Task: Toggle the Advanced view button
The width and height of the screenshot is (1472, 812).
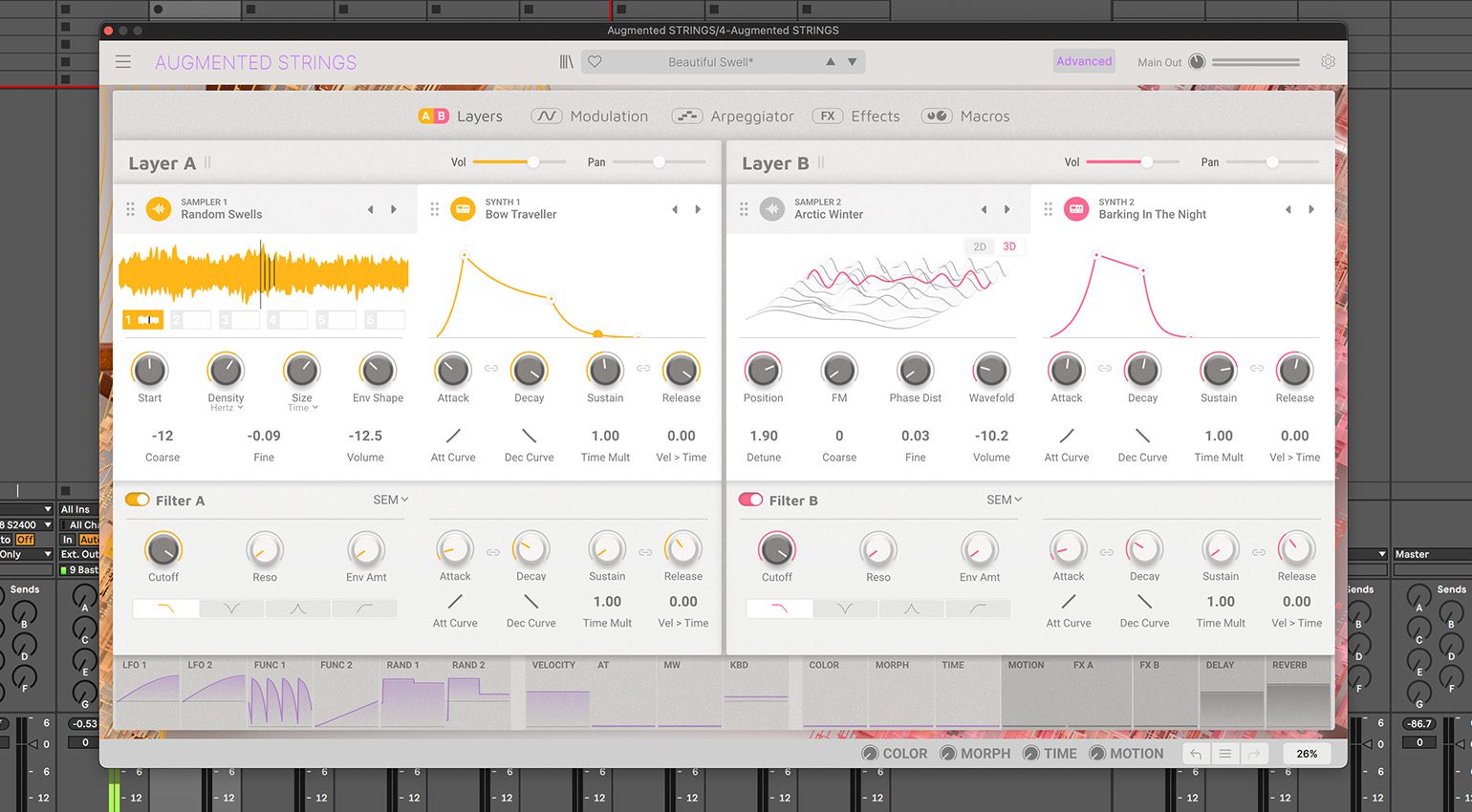Action: [1084, 61]
